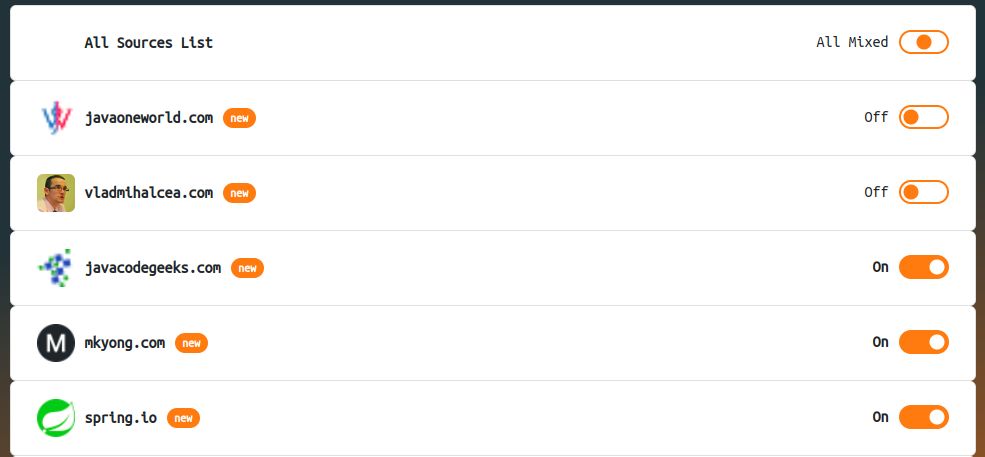Click the new badge beside mkyong.com
The image size is (985, 457).
(191, 343)
